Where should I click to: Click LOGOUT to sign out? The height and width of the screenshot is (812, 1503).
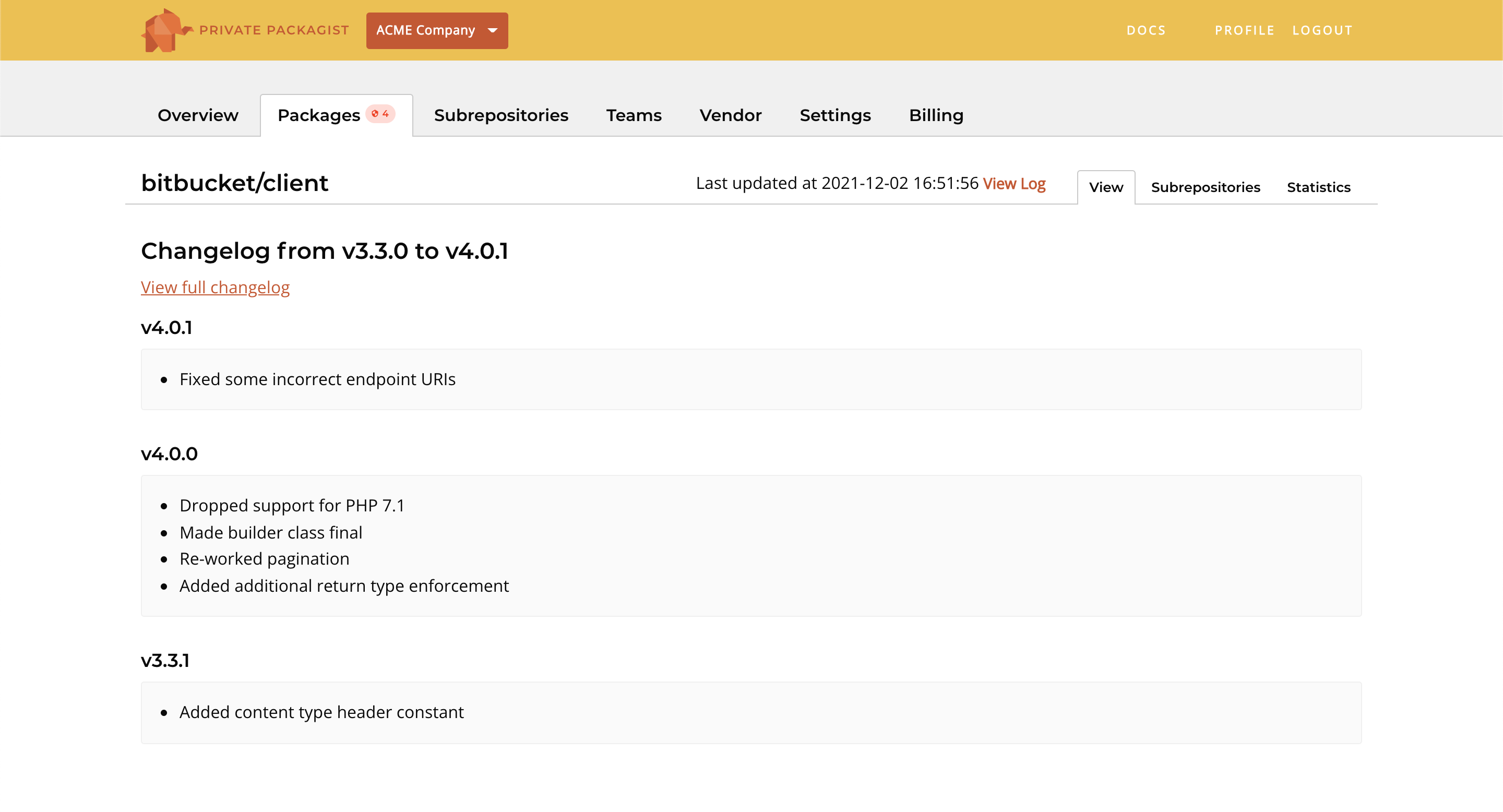pyautogui.click(x=1323, y=30)
